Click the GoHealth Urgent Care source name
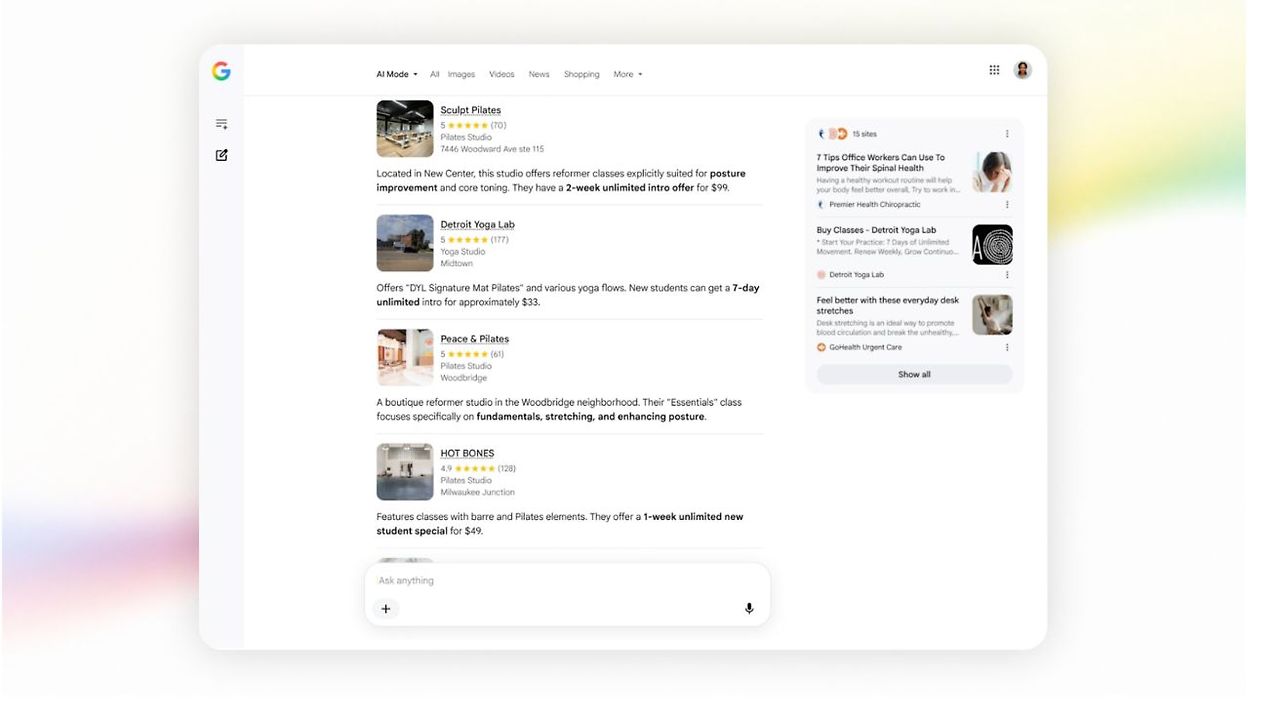The height and width of the screenshot is (718, 1280). pyautogui.click(x=865, y=347)
